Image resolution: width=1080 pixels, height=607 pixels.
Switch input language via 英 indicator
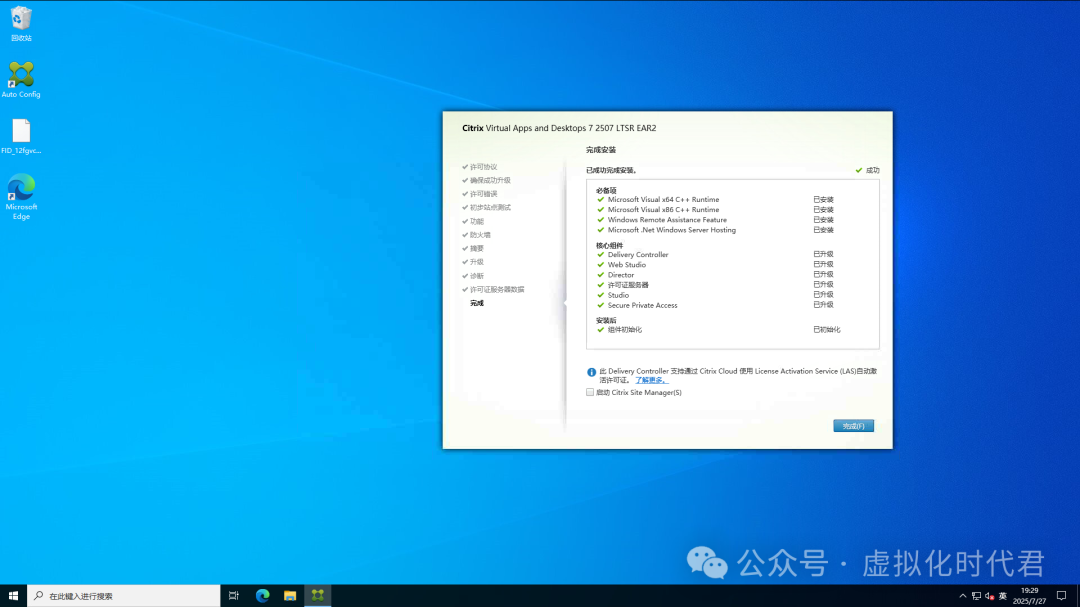(x=1003, y=596)
